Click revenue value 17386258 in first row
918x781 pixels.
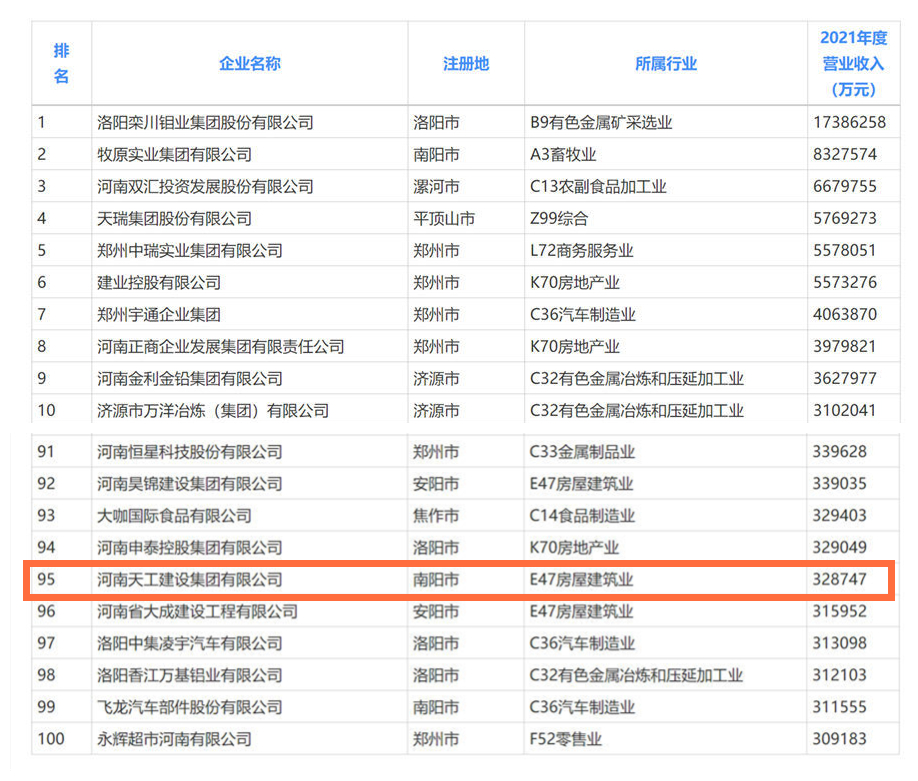pyautogui.click(x=849, y=122)
